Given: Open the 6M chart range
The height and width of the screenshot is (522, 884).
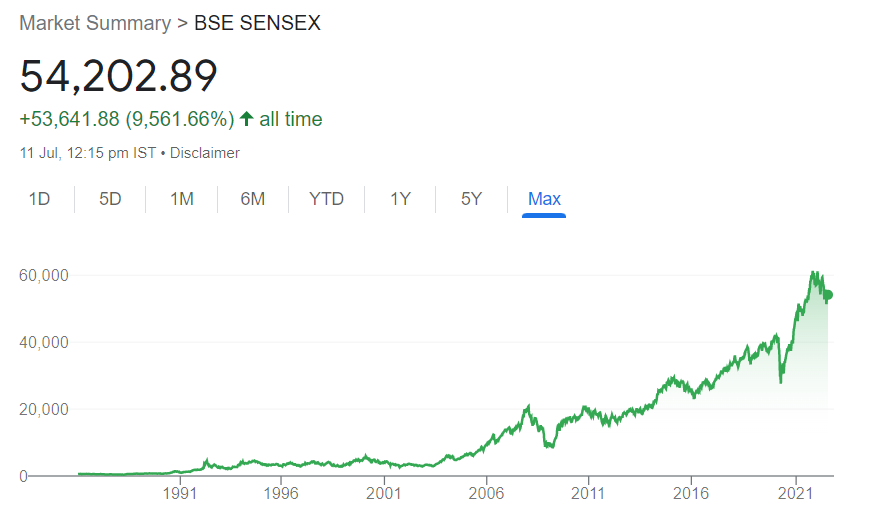Looking at the screenshot, I should (x=253, y=199).
